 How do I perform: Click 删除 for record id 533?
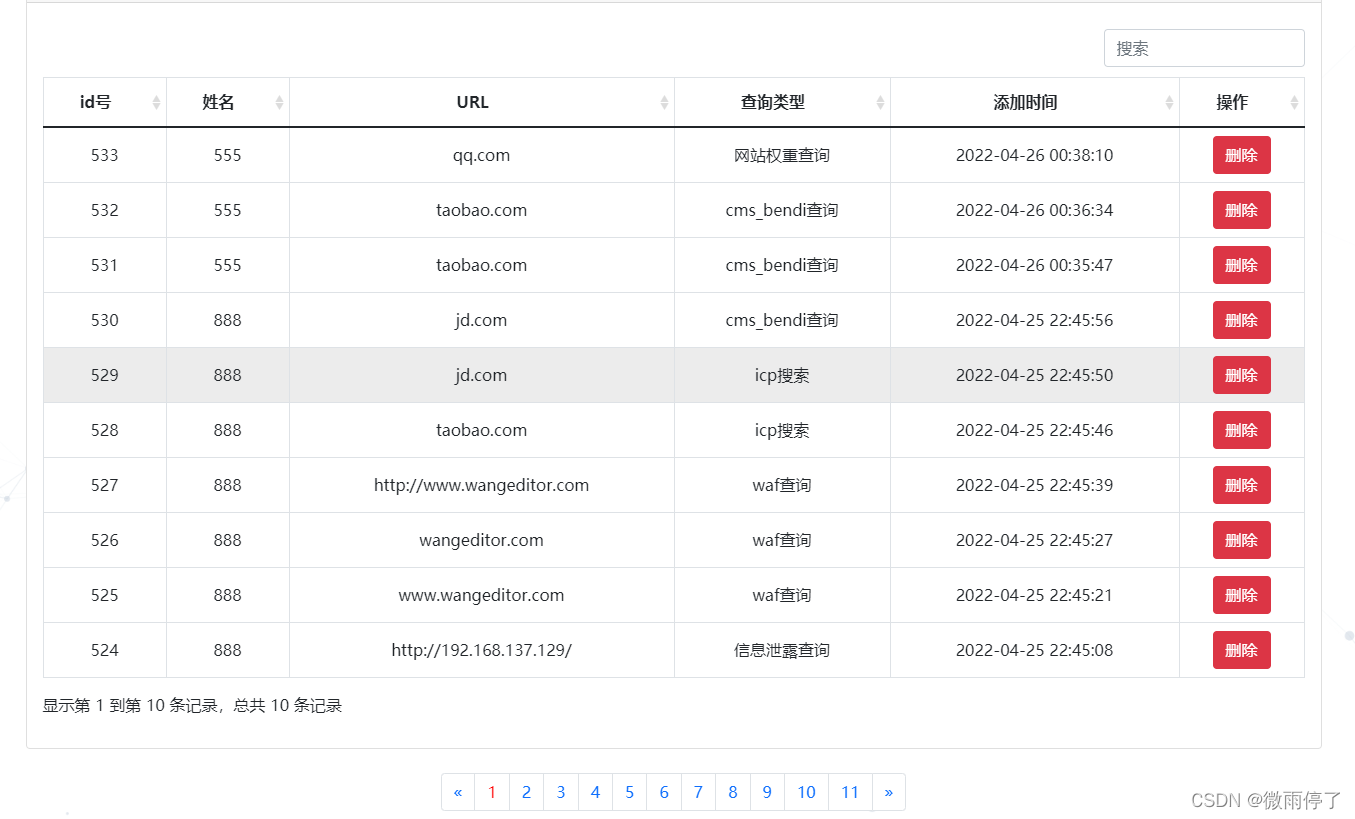1241,155
